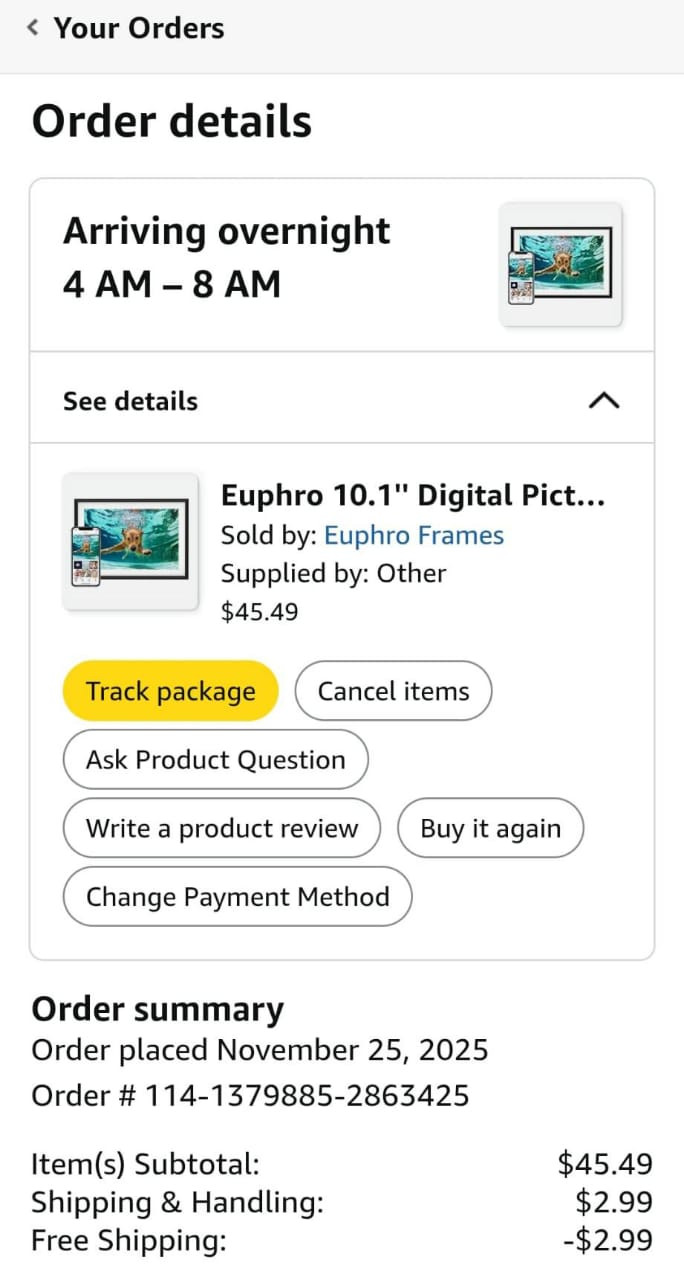Tap the Buy it again button
This screenshot has width=684, height=1280.
(490, 829)
